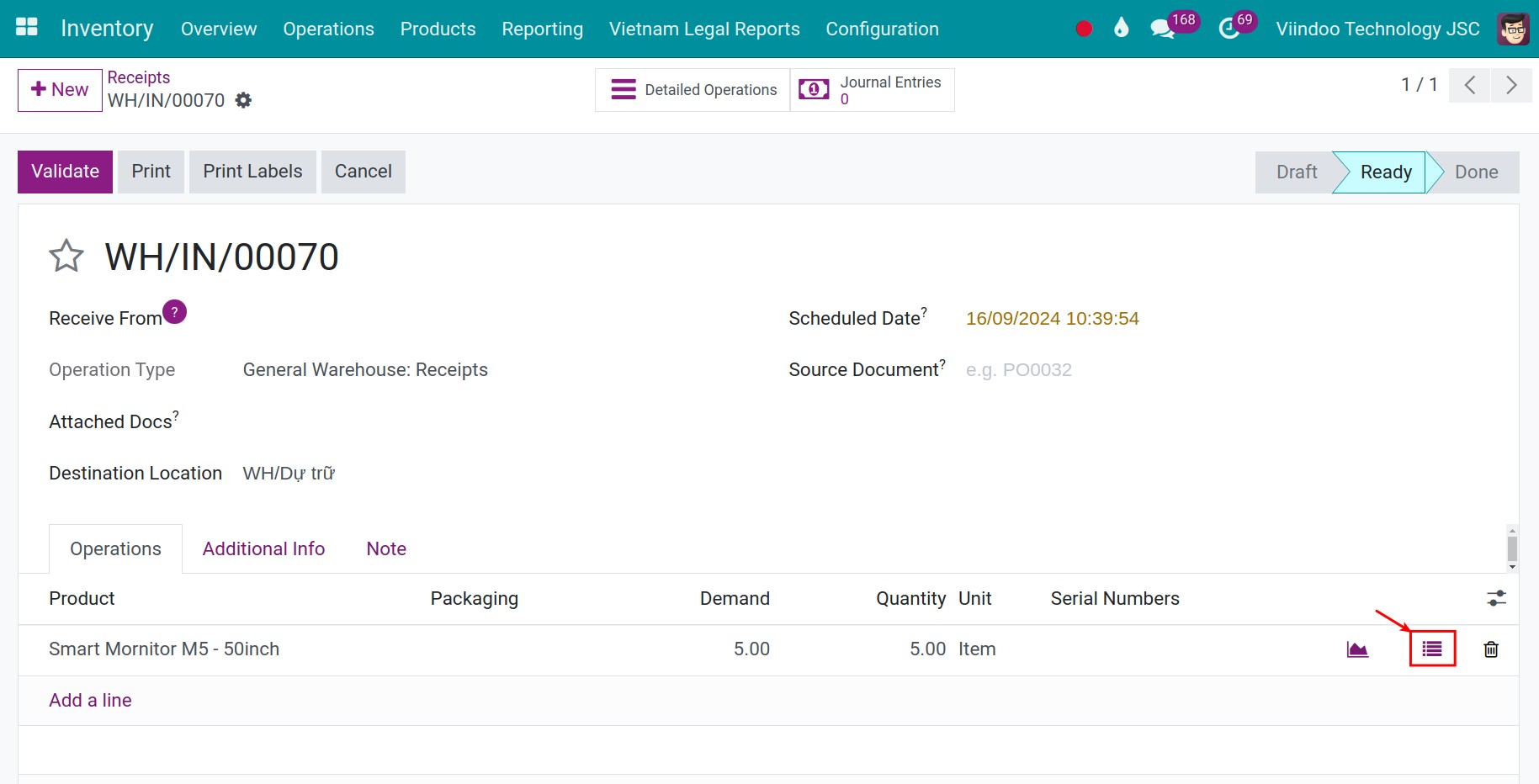The height and width of the screenshot is (784, 1539).
Task: Click Demand value 5.00
Action: pyautogui.click(x=751, y=649)
